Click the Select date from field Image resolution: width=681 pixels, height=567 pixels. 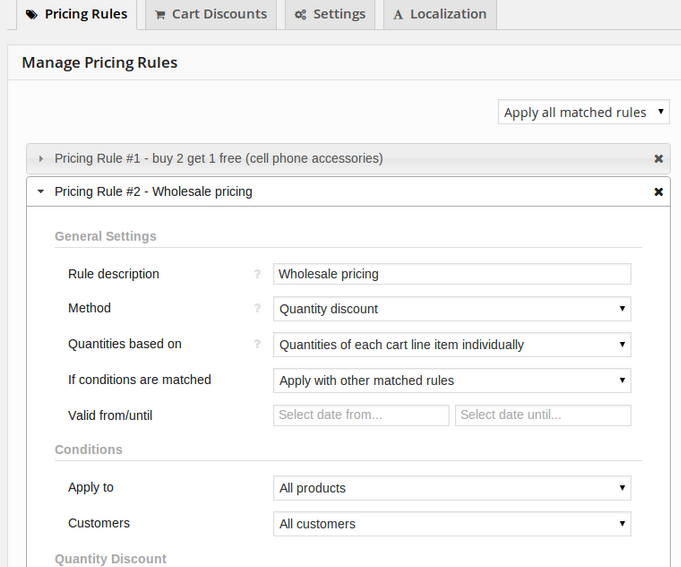[x=361, y=415]
